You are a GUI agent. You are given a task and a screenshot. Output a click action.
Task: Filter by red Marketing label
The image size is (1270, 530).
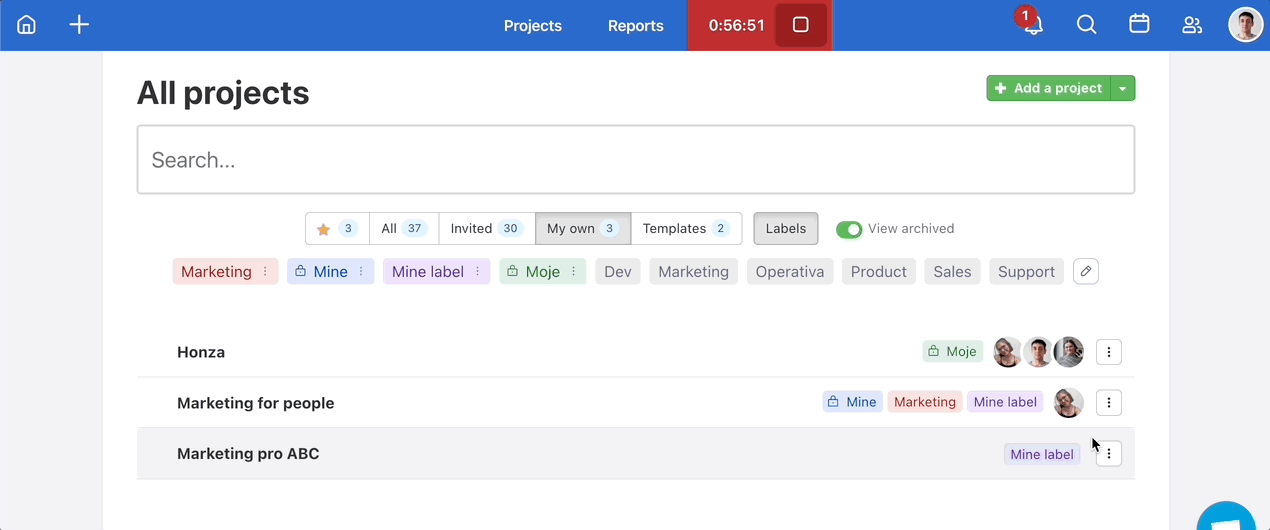(216, 272)
